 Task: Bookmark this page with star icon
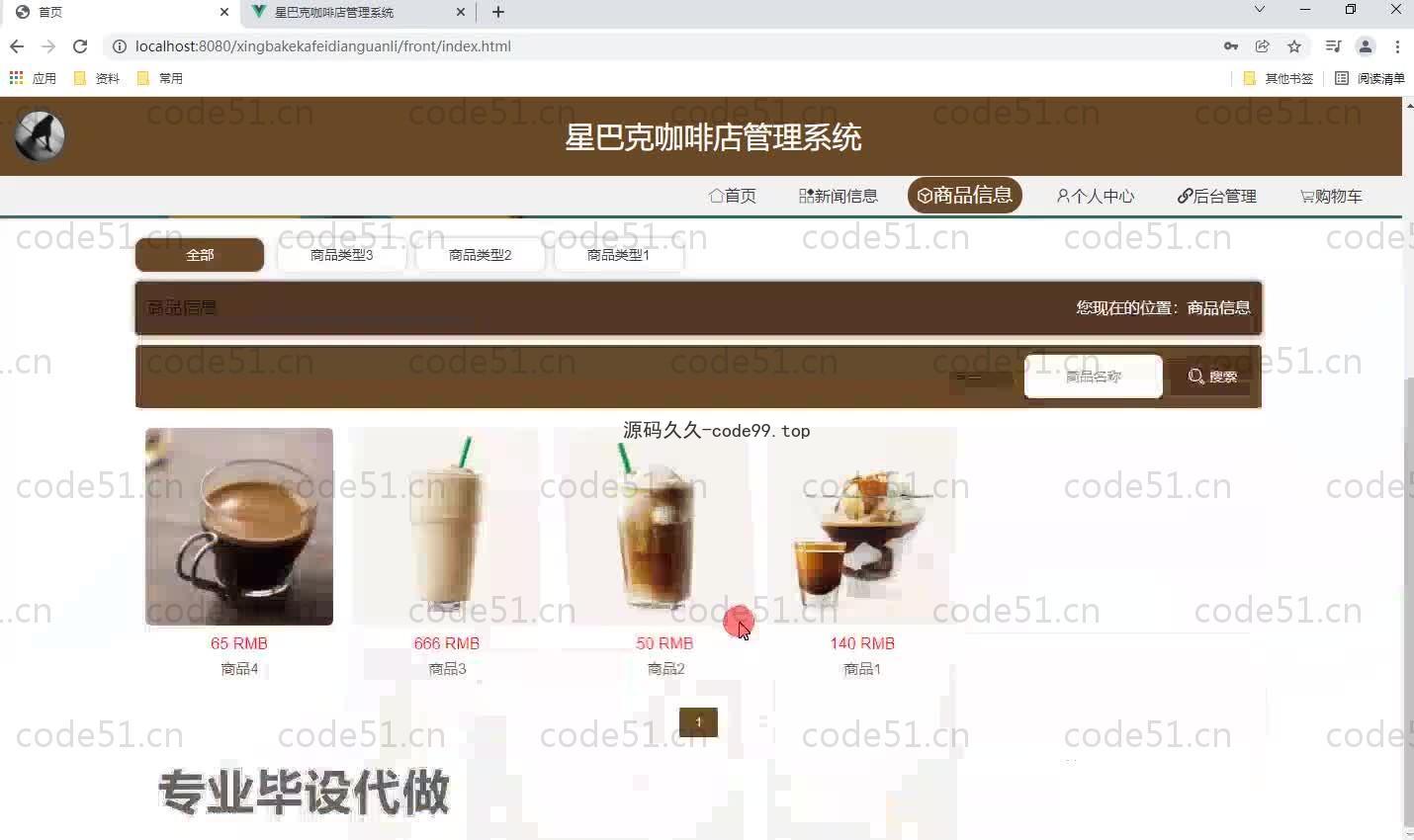pos(1294,46)
